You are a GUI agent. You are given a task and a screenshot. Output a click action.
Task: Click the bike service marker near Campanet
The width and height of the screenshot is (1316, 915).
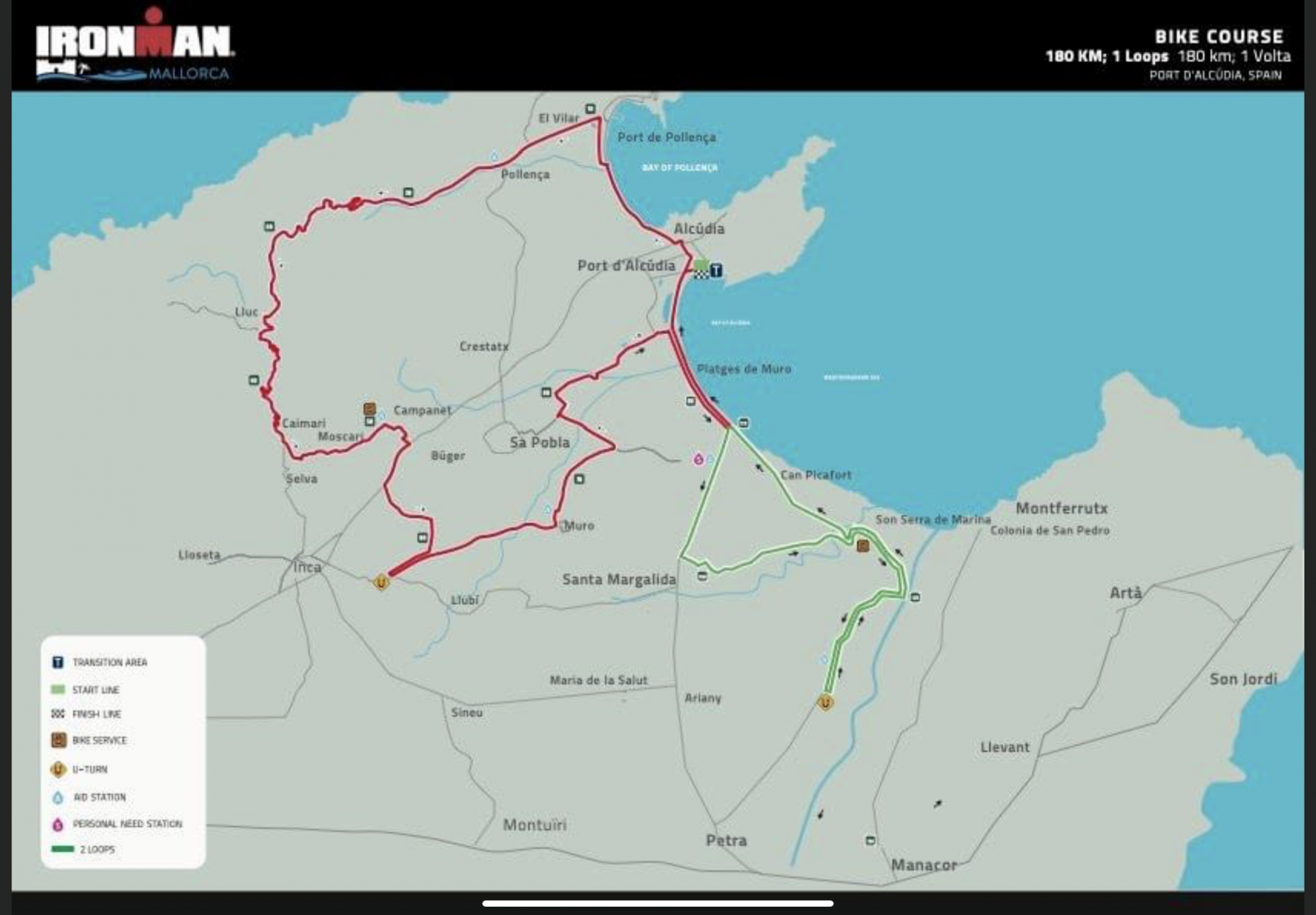pos(369,409)
